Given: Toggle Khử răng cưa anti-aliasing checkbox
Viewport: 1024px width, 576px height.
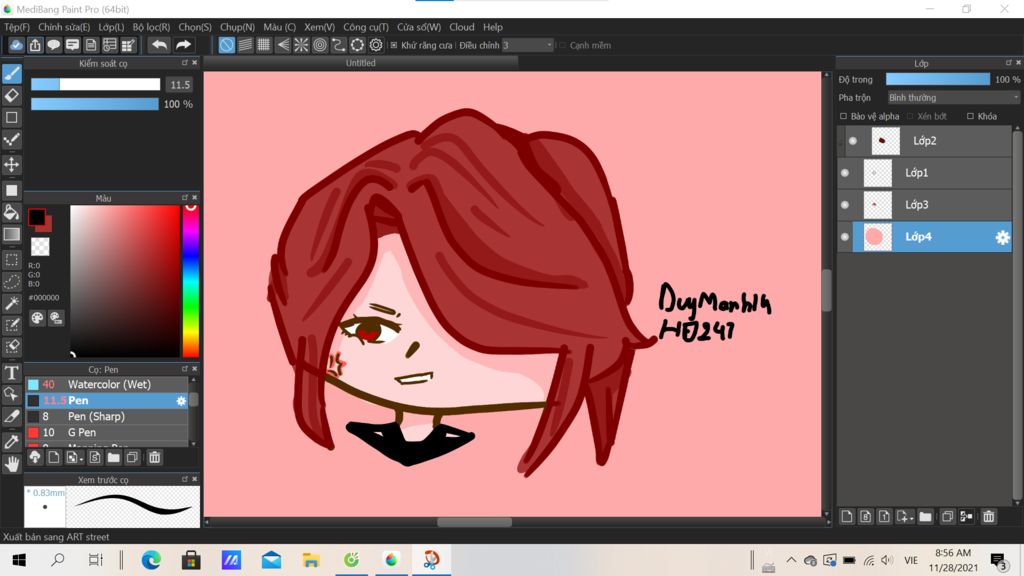Looking at the screenshot, I should click(x=394, y=45).
